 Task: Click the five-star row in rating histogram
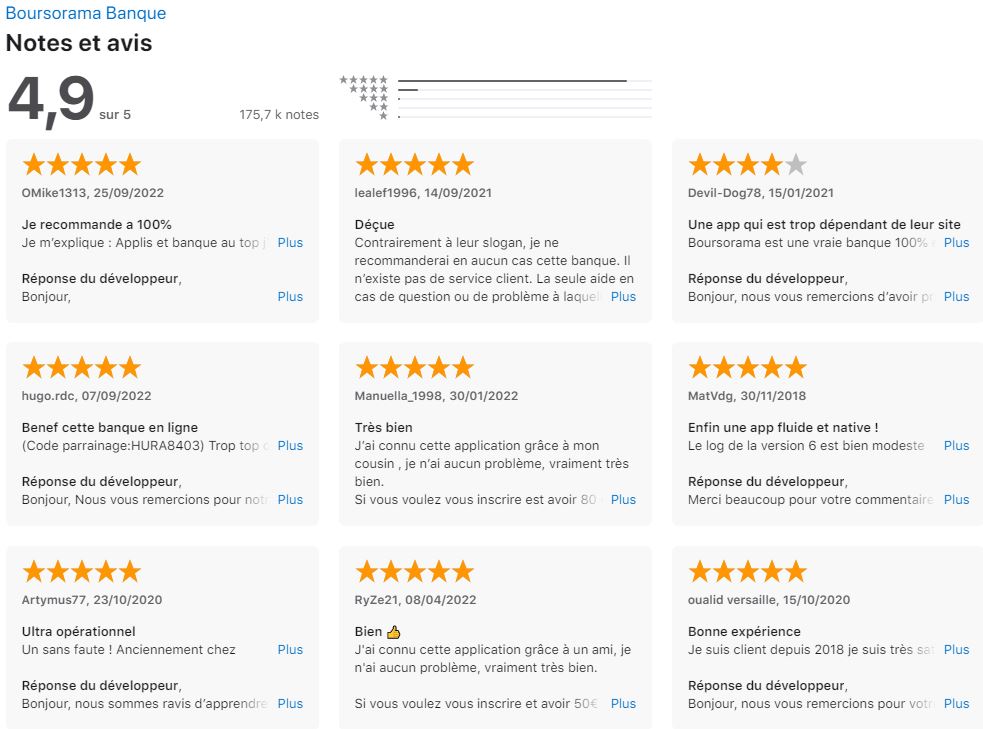coord(364,80)
